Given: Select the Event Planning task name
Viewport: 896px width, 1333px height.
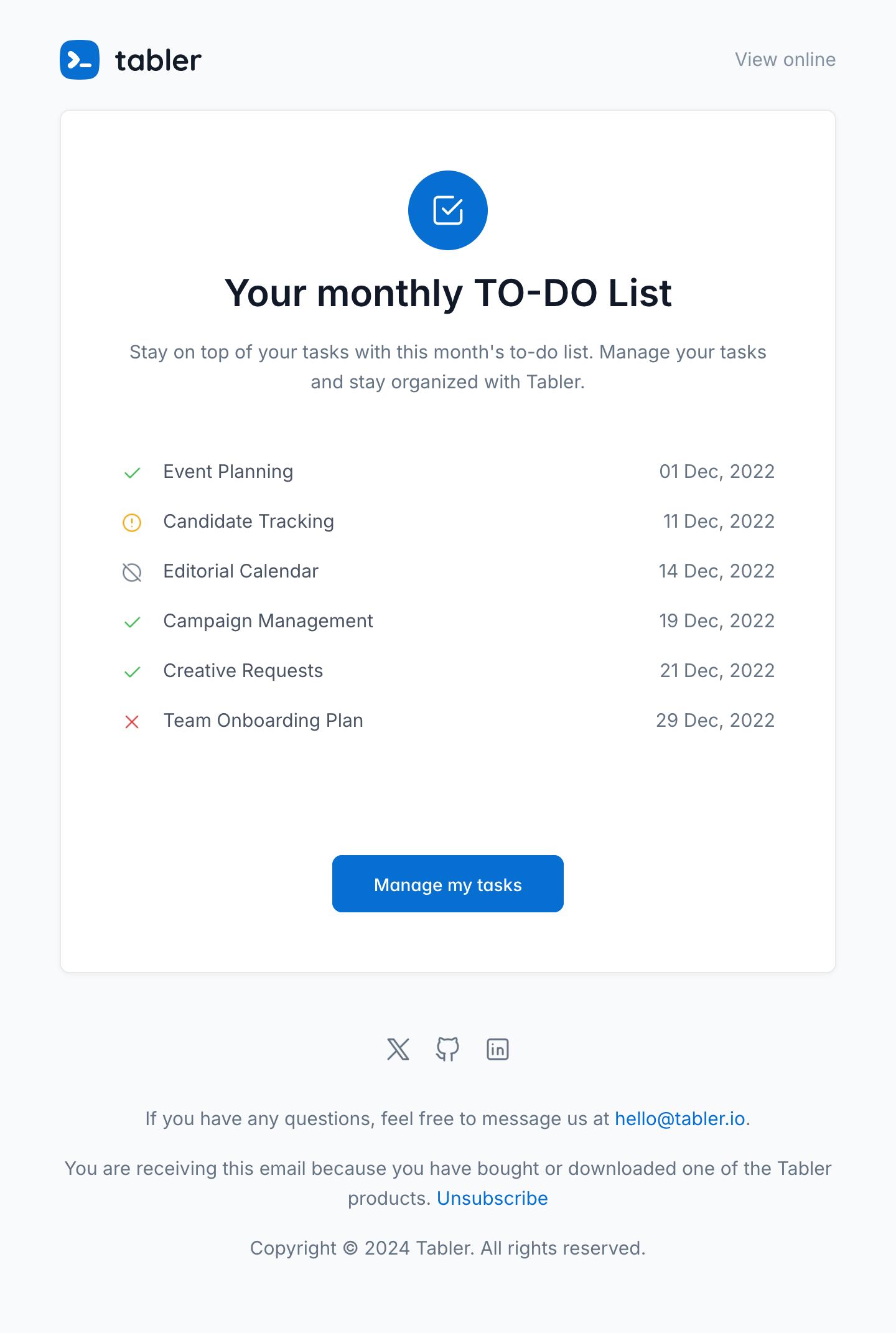Looking at the screenshot, I should pos(228,472).
